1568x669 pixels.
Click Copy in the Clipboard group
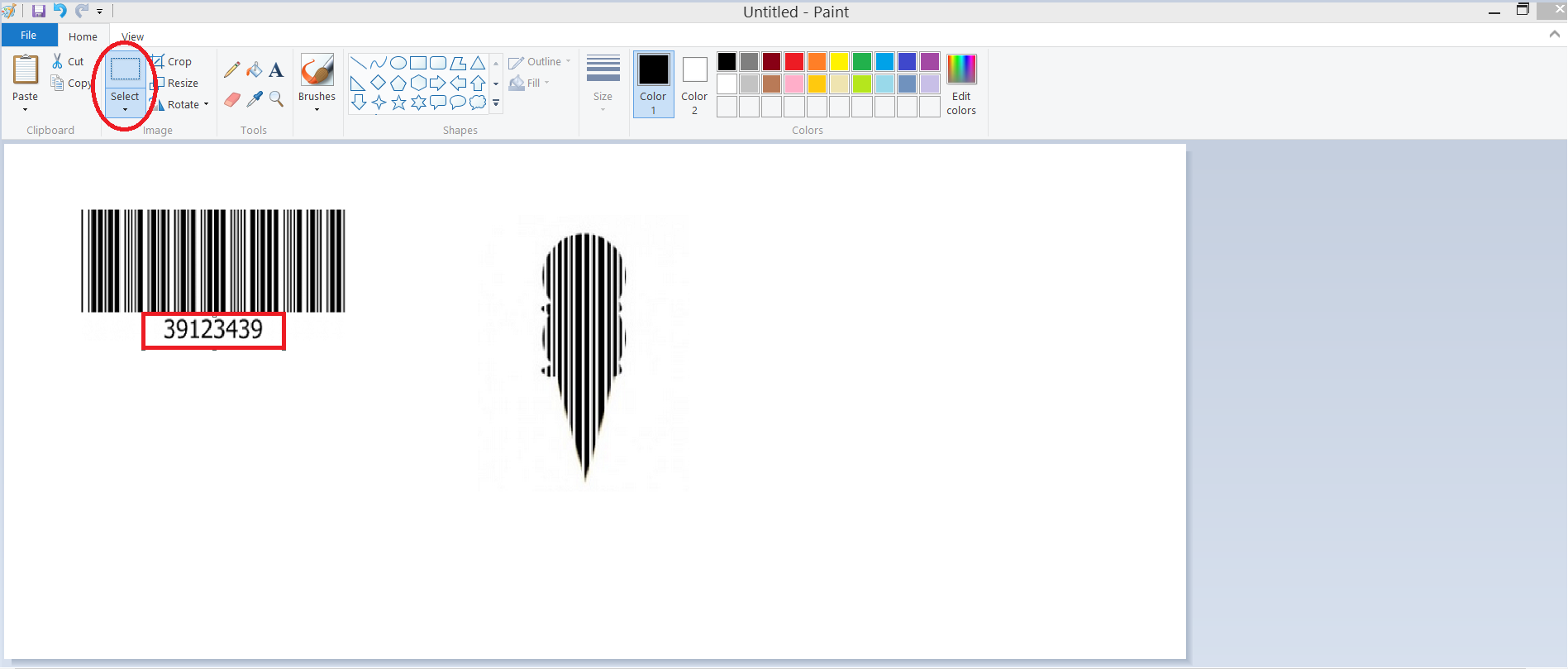click(71, 83)
